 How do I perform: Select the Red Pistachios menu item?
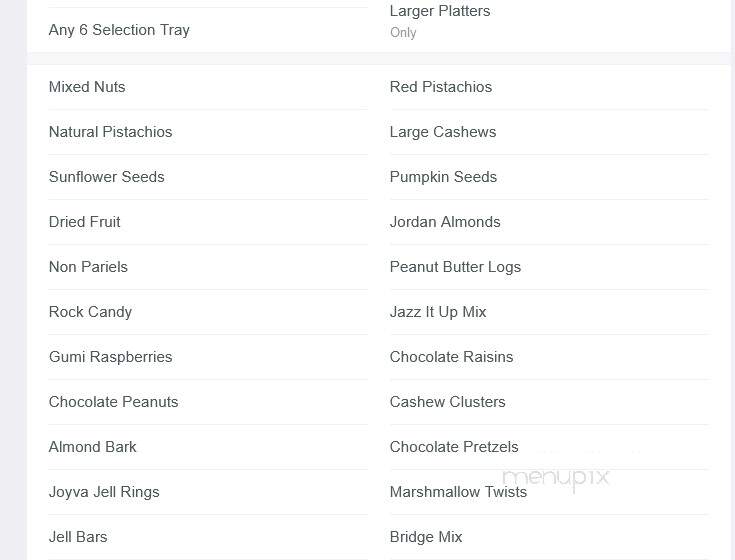[x=441, y=87]
